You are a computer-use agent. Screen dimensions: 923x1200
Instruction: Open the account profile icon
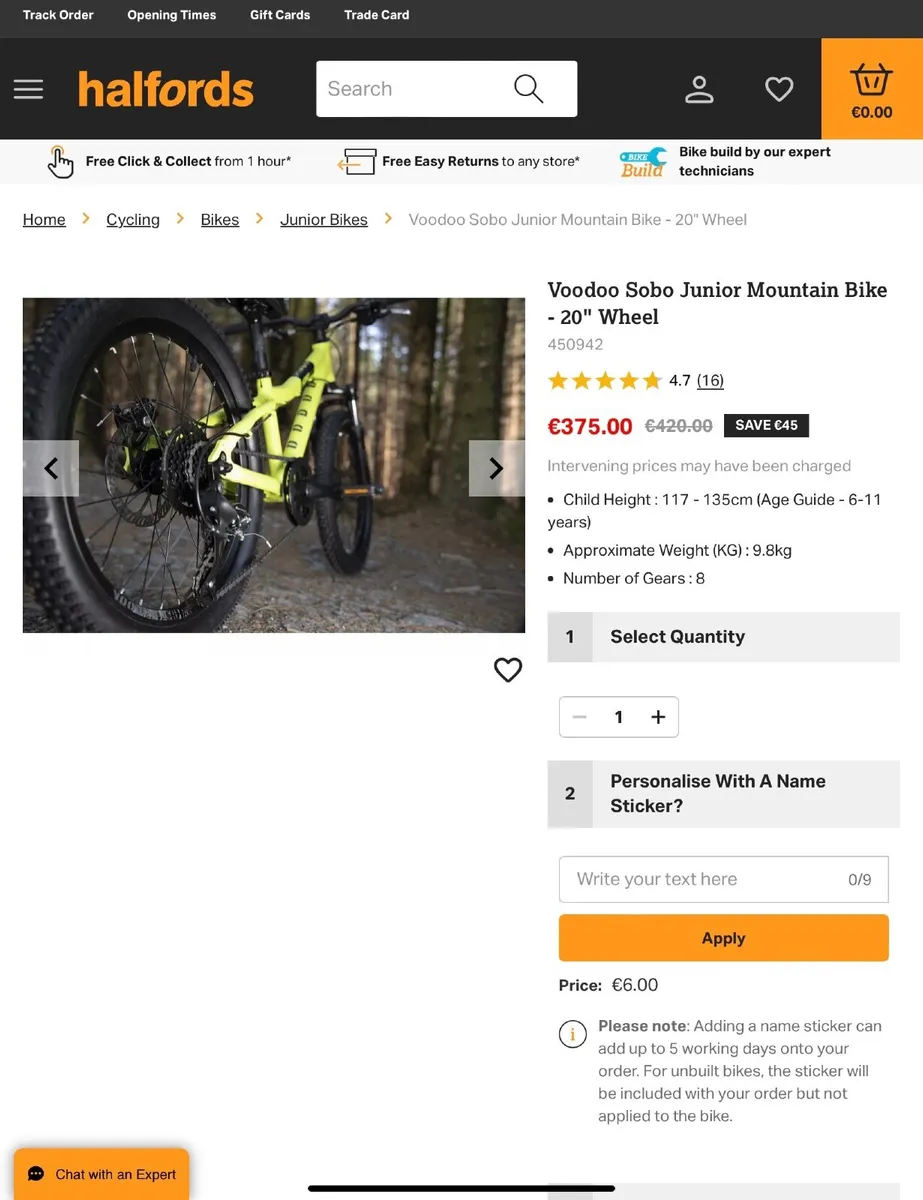pos(699,89)
